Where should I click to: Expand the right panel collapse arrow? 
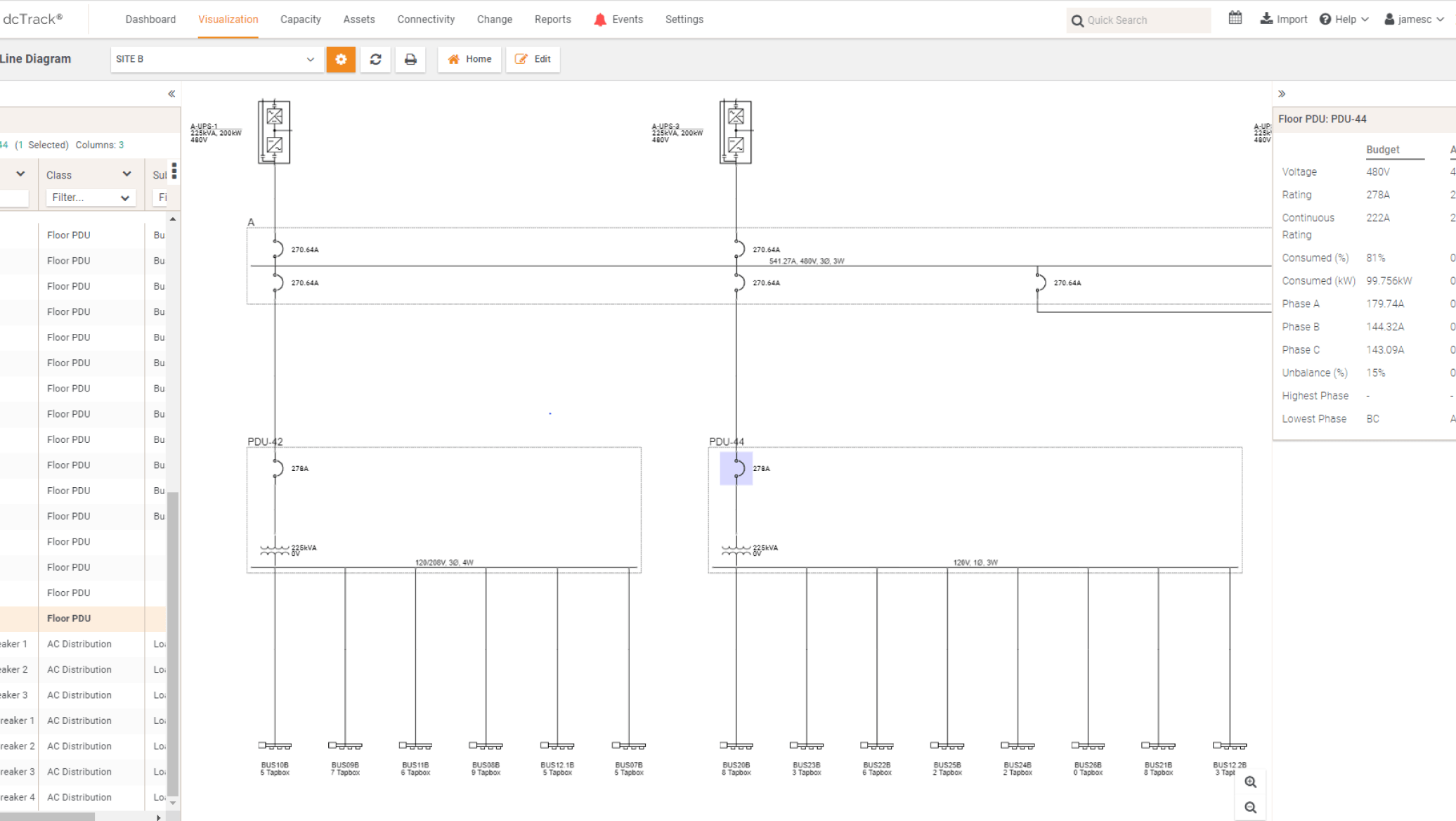tap(1282, 93)
